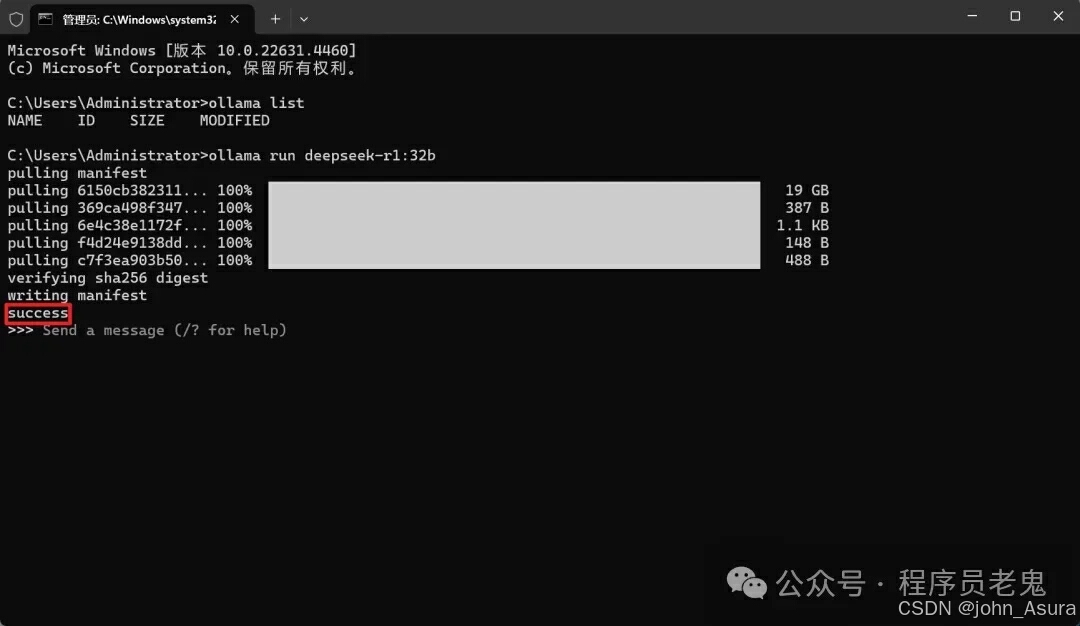
Task: Minimize the terminal window
Action: click(x=972, y=16)
